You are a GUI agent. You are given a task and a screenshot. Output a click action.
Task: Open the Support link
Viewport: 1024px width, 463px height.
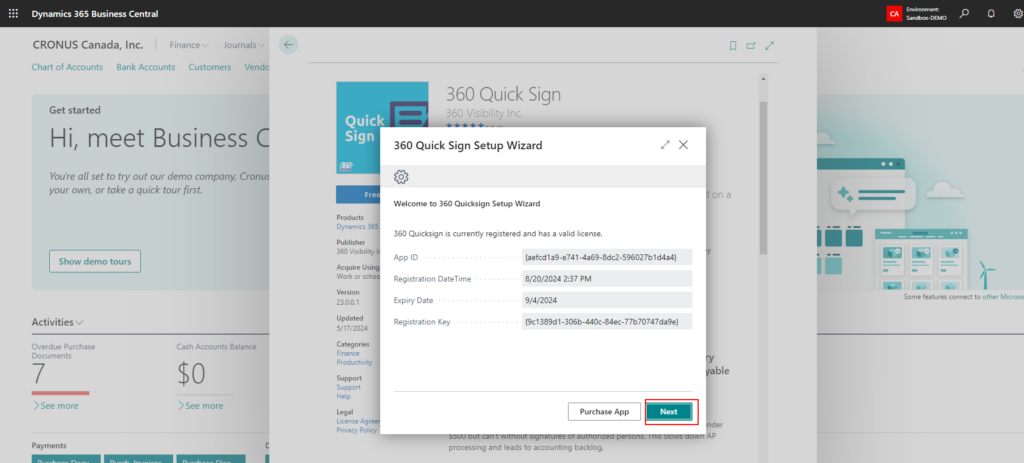[349, 387]
